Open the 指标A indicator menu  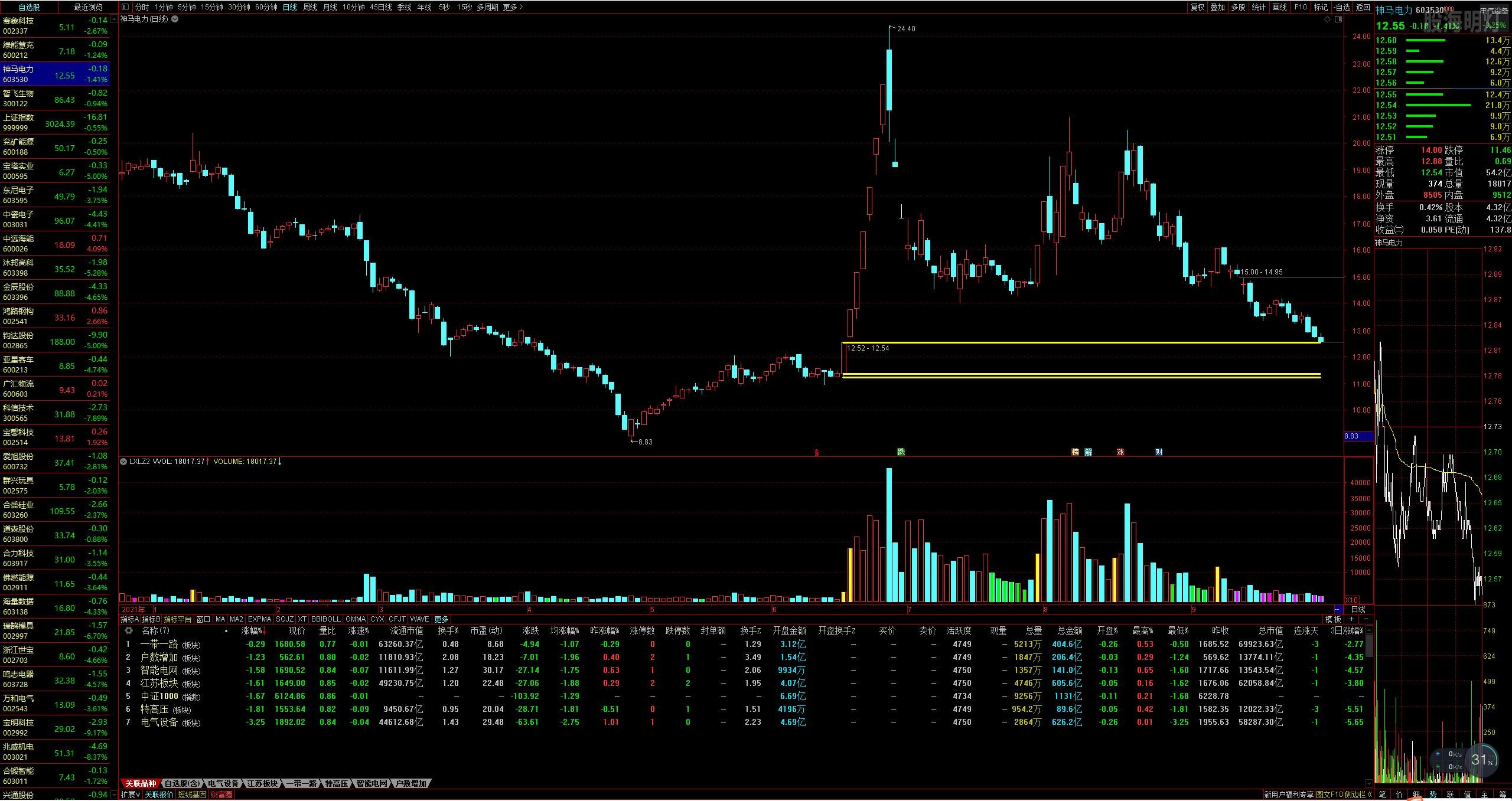tap(130, 619)
